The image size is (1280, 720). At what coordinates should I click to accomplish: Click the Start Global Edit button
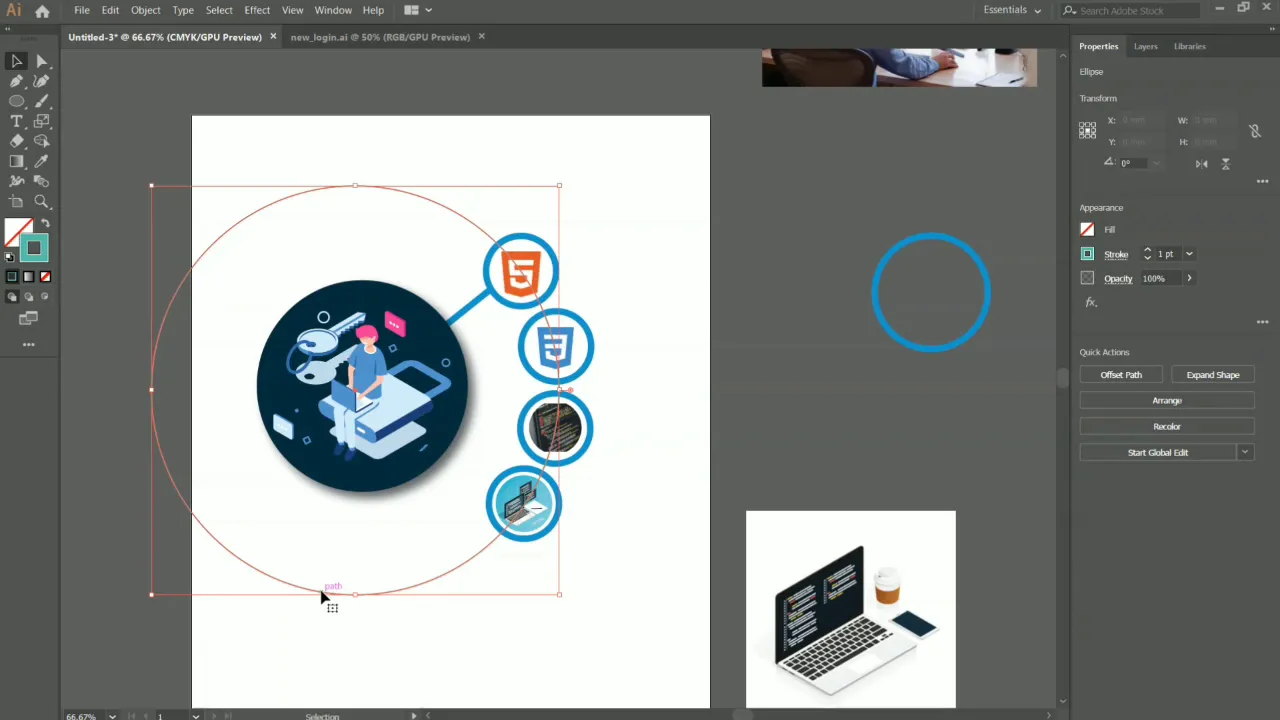pos(1158,453)
